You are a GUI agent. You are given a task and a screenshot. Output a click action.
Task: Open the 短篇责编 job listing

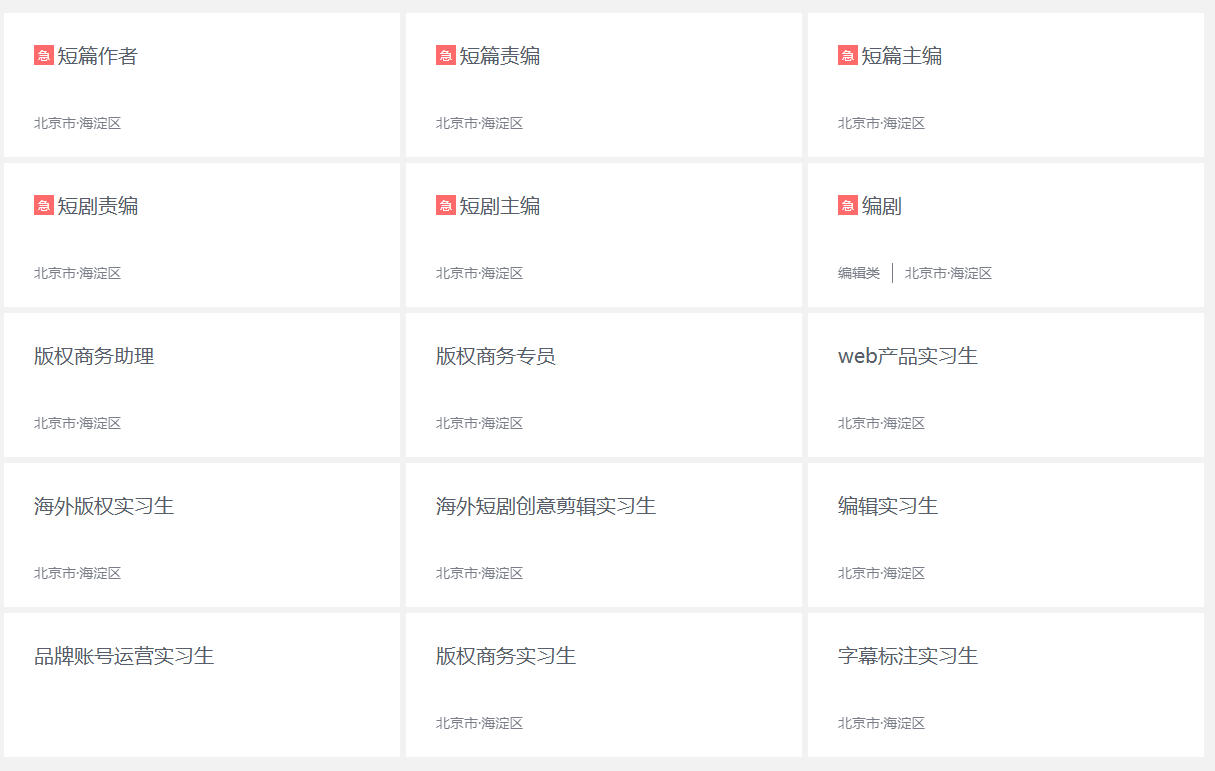(x=499, y=56)
